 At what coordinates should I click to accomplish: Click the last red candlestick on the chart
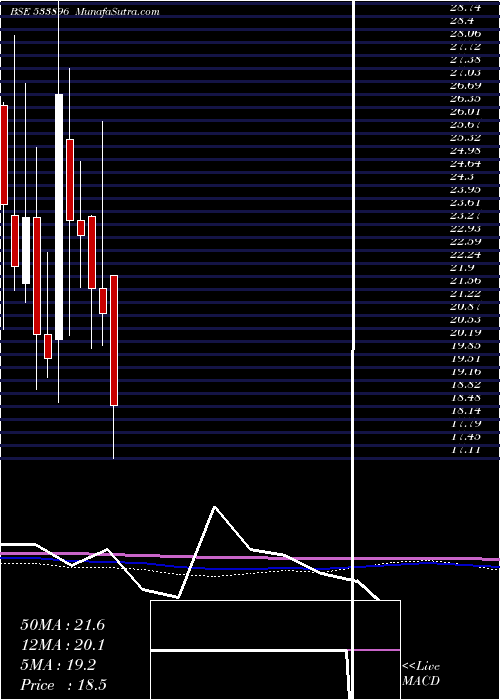point(114,341)
